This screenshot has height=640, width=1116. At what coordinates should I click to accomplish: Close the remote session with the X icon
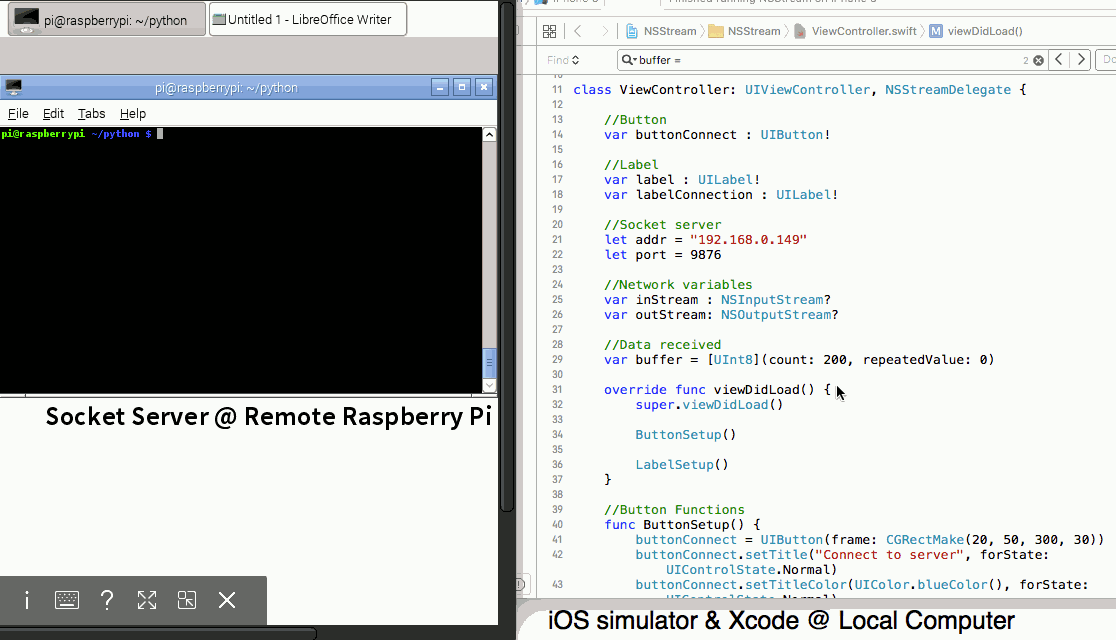point(227,600)
